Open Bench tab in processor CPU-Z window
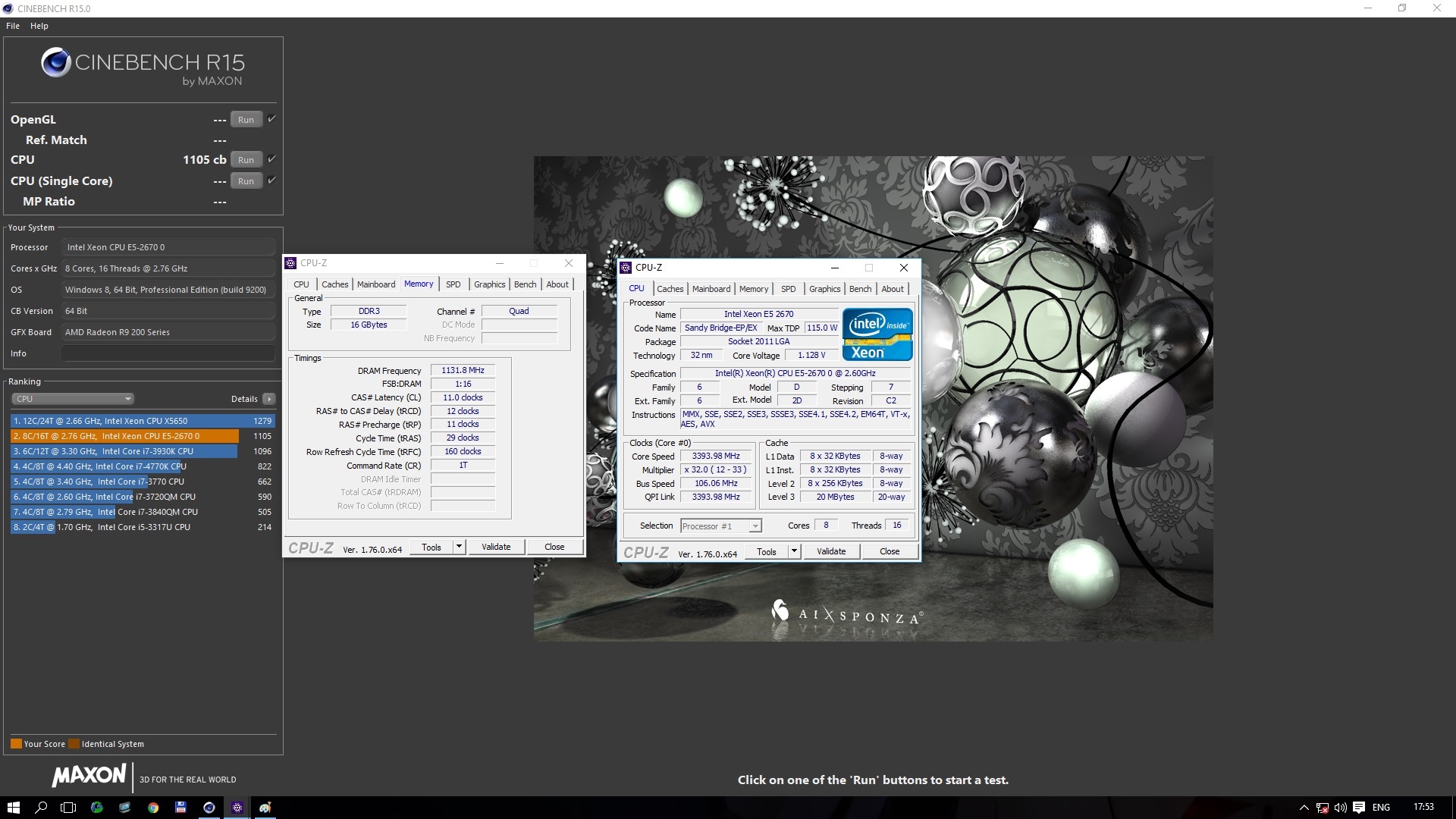Viewport: 1456px width, 819px height. tap(860, 289)
